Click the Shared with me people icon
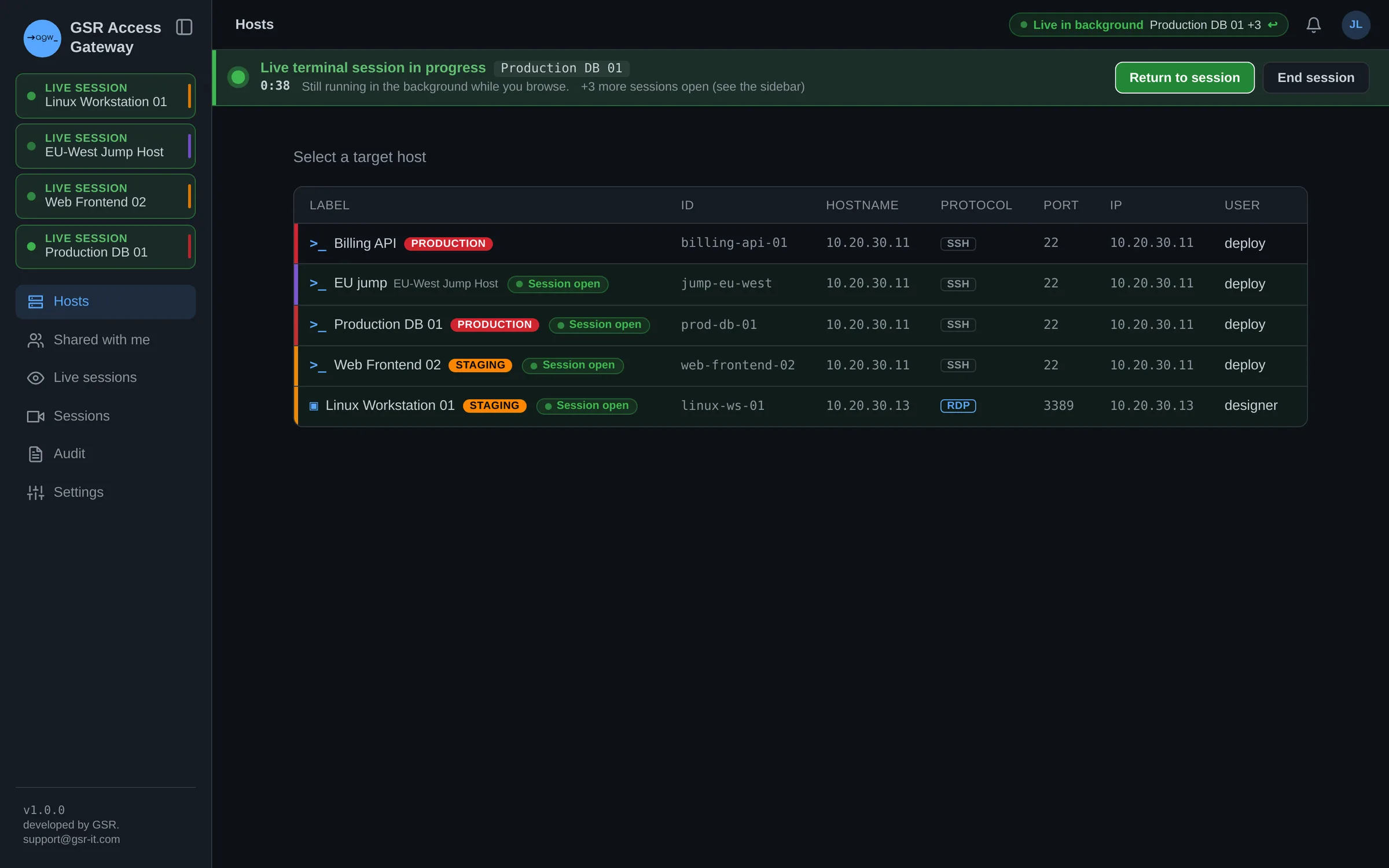1389x868 pixels. point(36,340)
